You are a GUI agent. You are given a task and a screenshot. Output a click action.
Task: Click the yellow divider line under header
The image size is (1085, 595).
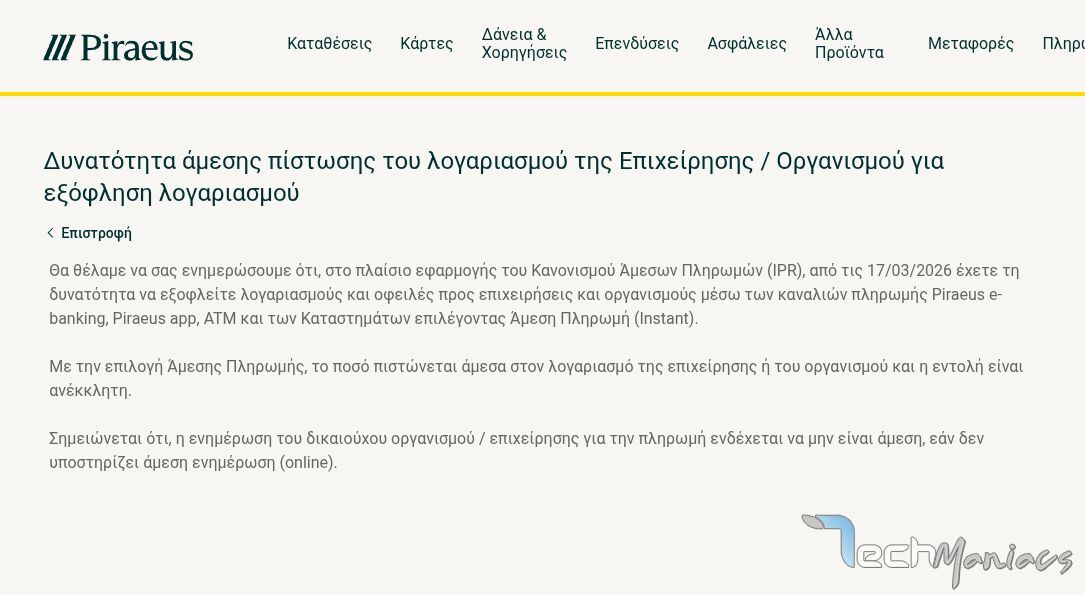click(542, 94)
